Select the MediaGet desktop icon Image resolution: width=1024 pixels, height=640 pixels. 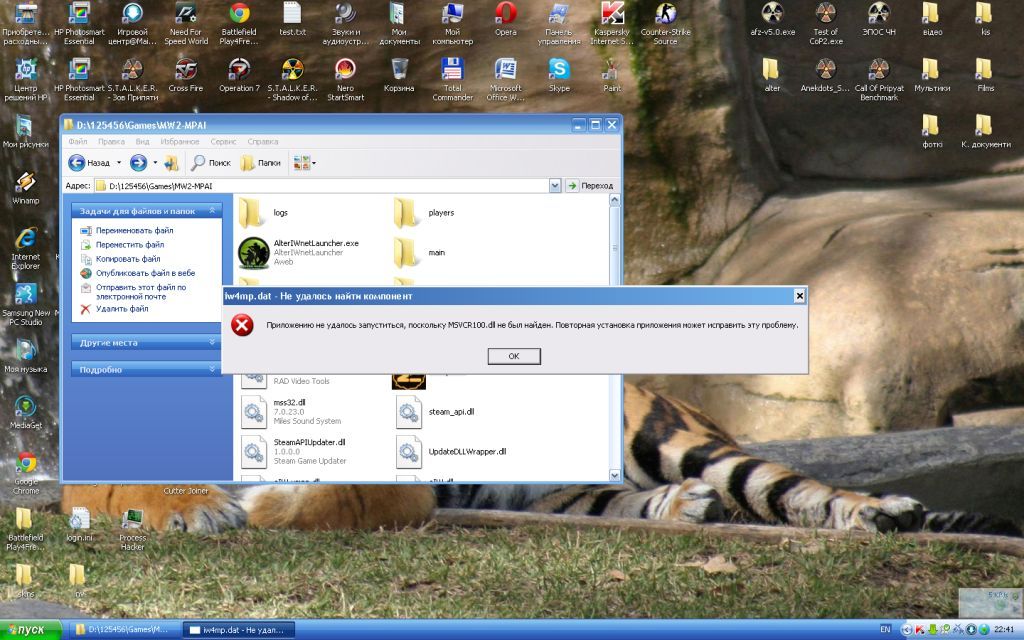pos(25,413)
